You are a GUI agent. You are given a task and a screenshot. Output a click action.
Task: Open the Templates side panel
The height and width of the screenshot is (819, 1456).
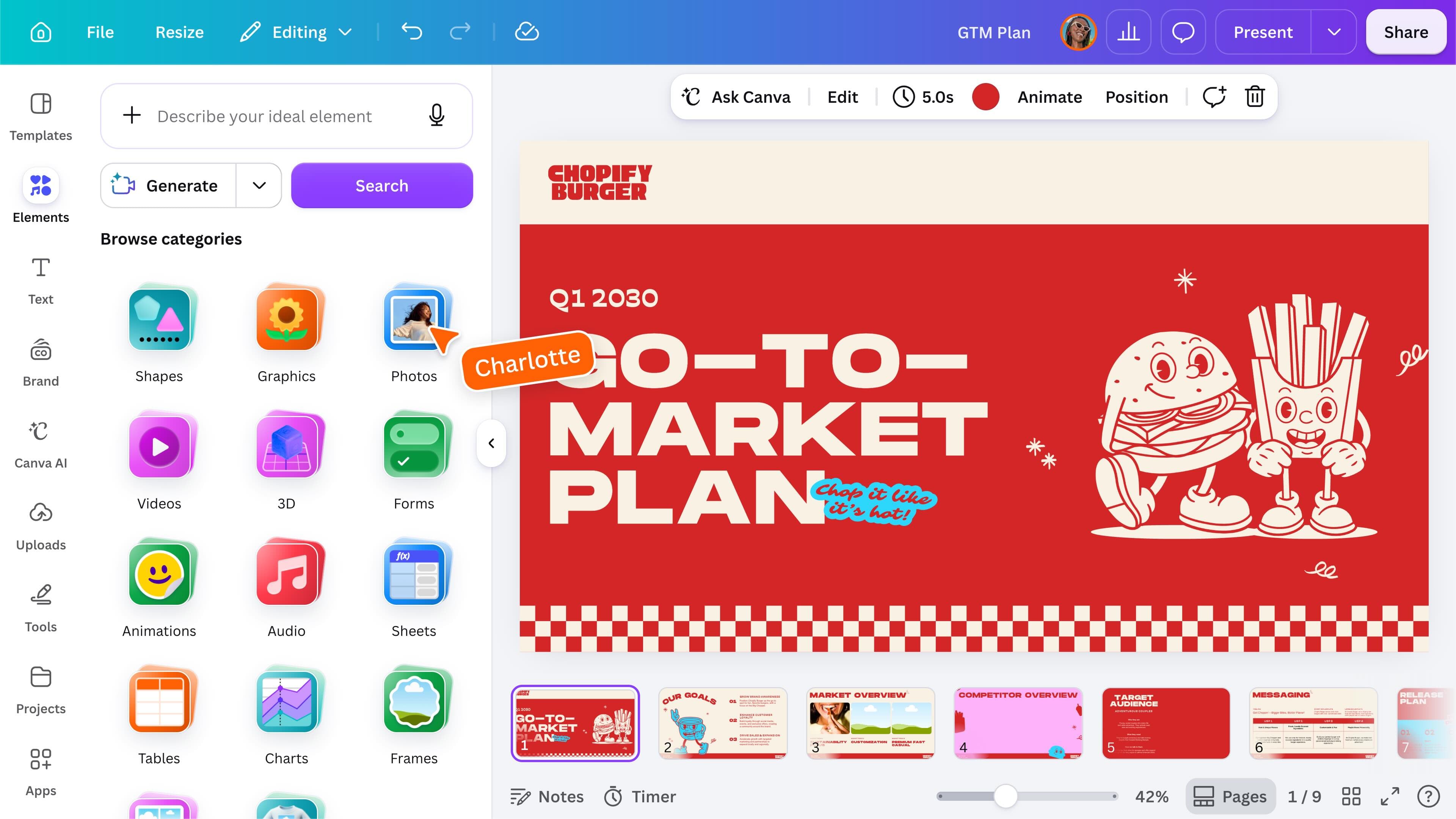click(x=41, y=117)
